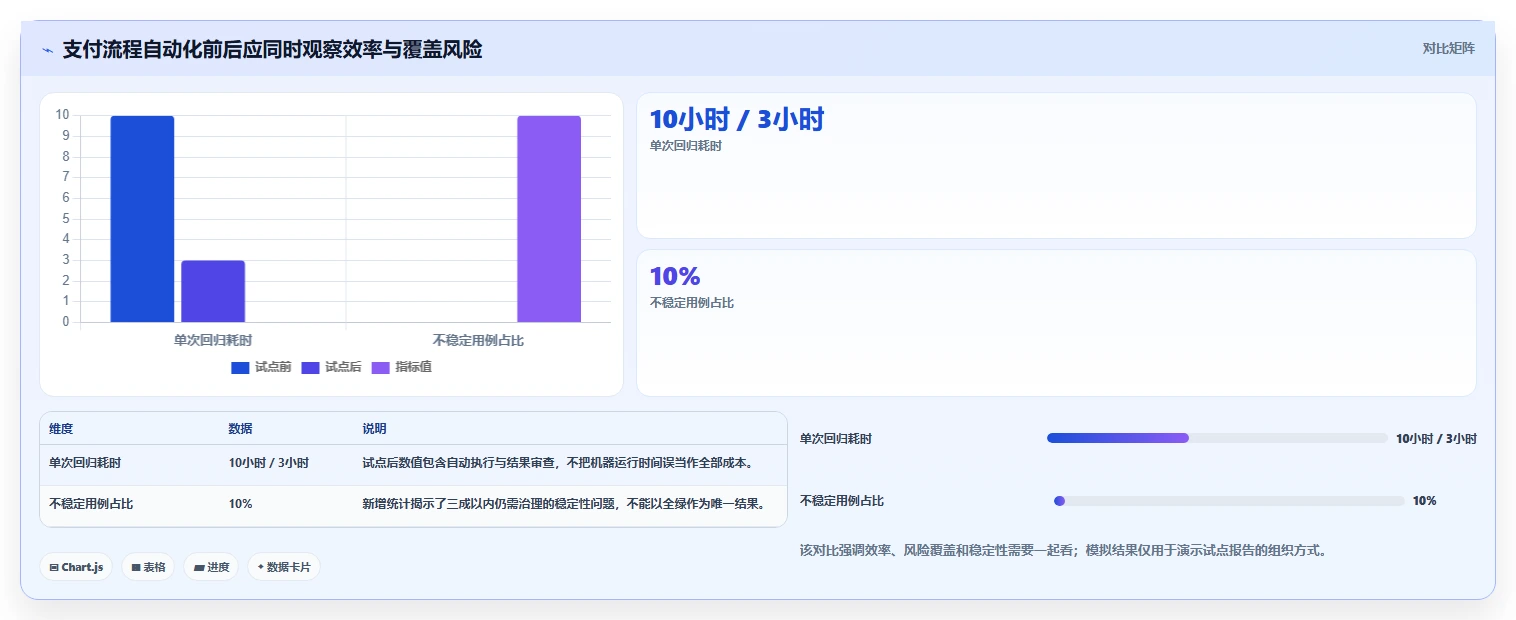This screenshot has width=1516, height=620.
Task: Click the 维度 column header
Action: point(61,429)
